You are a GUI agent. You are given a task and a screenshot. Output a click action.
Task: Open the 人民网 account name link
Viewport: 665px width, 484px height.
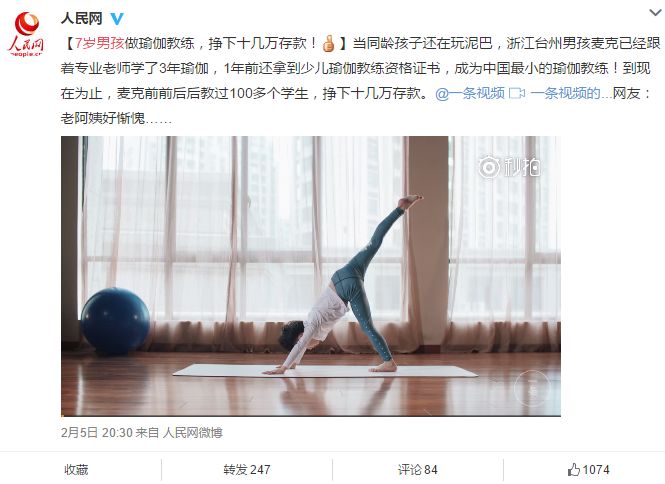pyautogui.click(x=82, y=19)
